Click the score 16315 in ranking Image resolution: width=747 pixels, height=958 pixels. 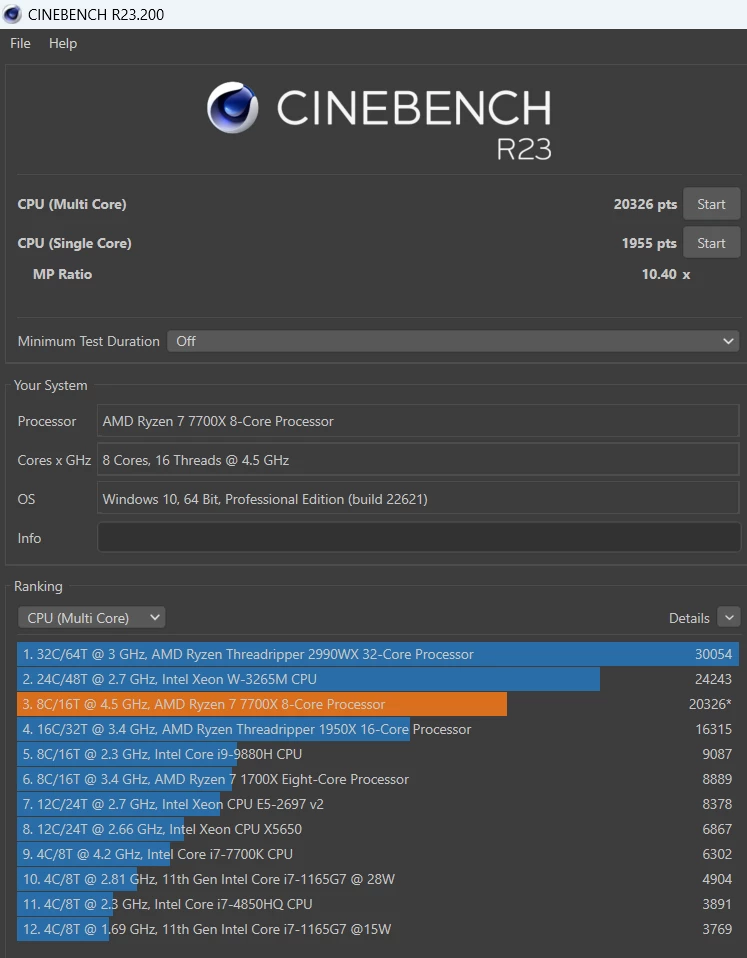point(713,729)
